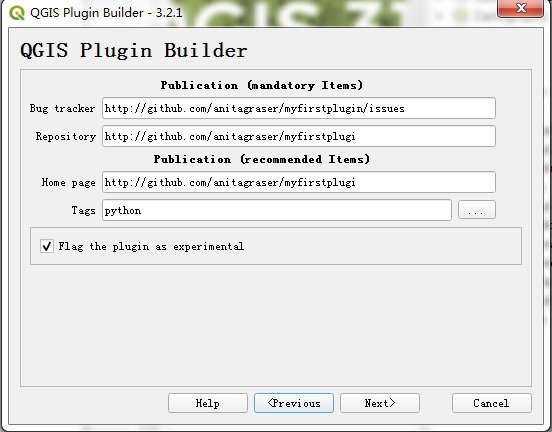The image size is (552, 432).
Task: Click the Home page URL field
Action: click(x=299, y=182)
